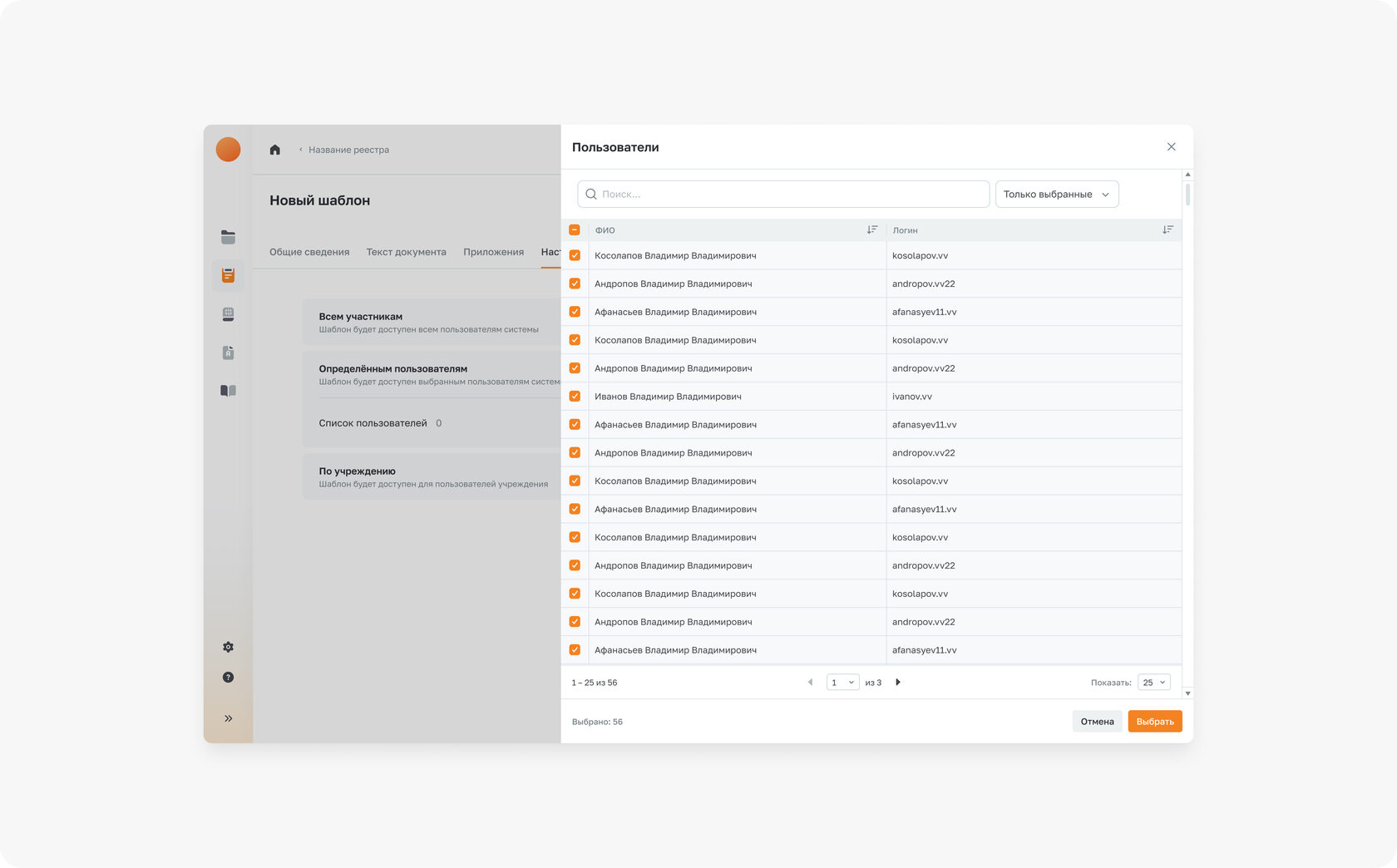
Task: Uncheck the last visible Афанасьев row checkbox
Action: 575,650
